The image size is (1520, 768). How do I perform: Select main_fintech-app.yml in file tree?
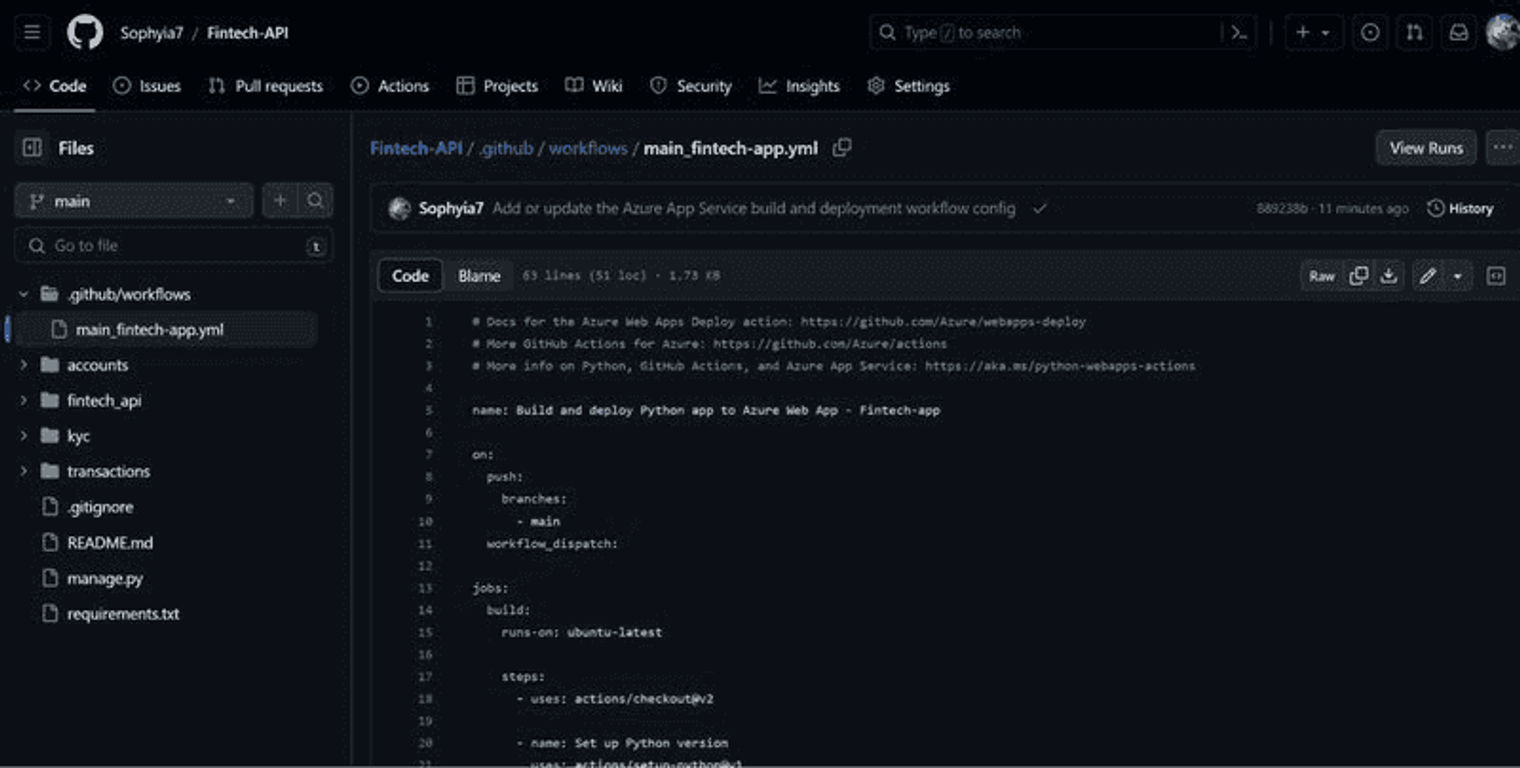coord(166,330)
